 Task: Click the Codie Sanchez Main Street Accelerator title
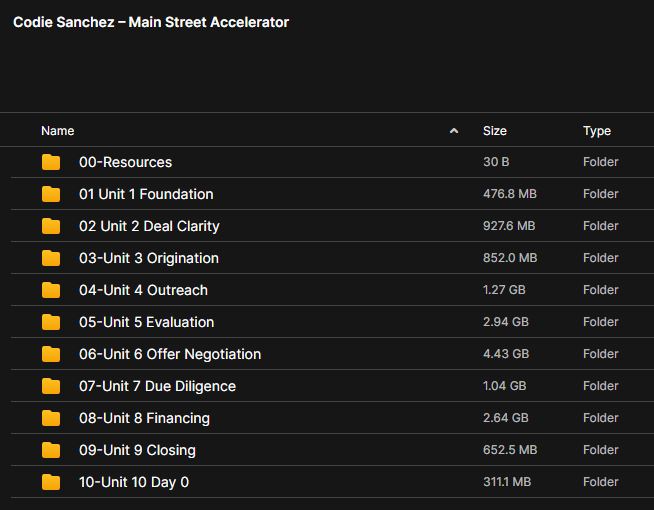151,22
